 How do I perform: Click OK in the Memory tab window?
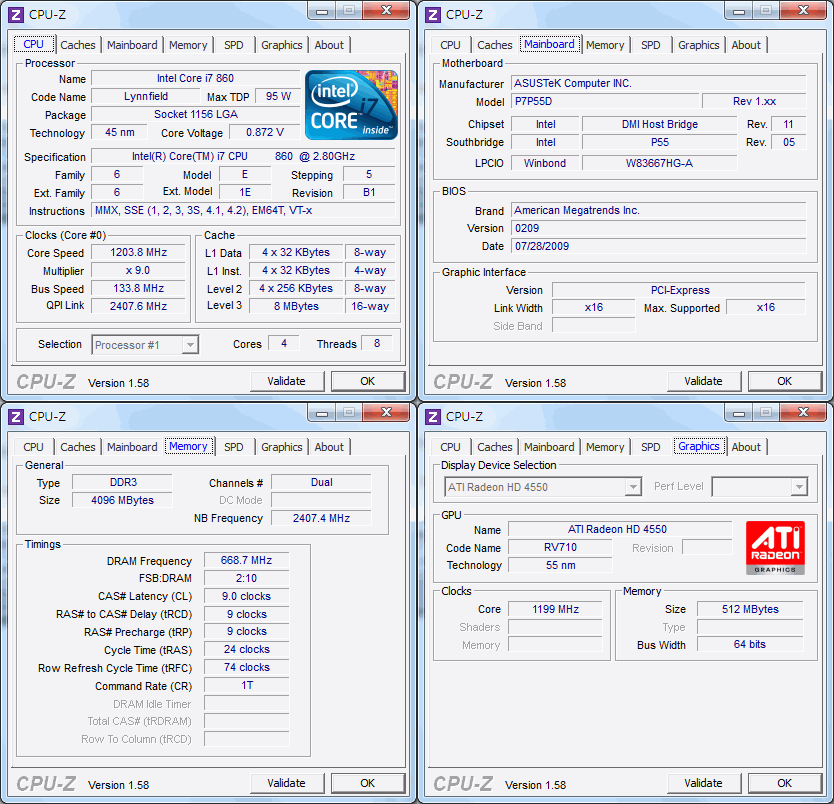368,783
